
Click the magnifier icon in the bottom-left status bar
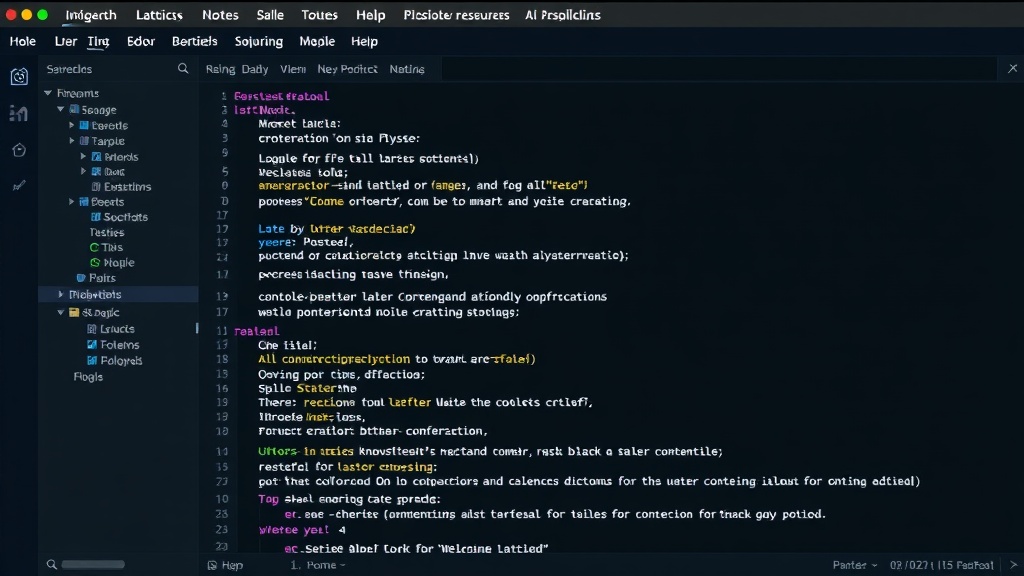(52, 564)
